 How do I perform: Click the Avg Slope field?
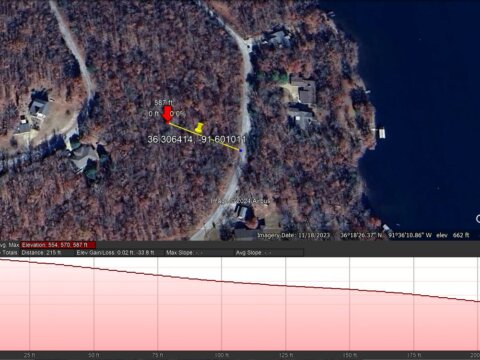pyautogui.click(x=253, y=253)
